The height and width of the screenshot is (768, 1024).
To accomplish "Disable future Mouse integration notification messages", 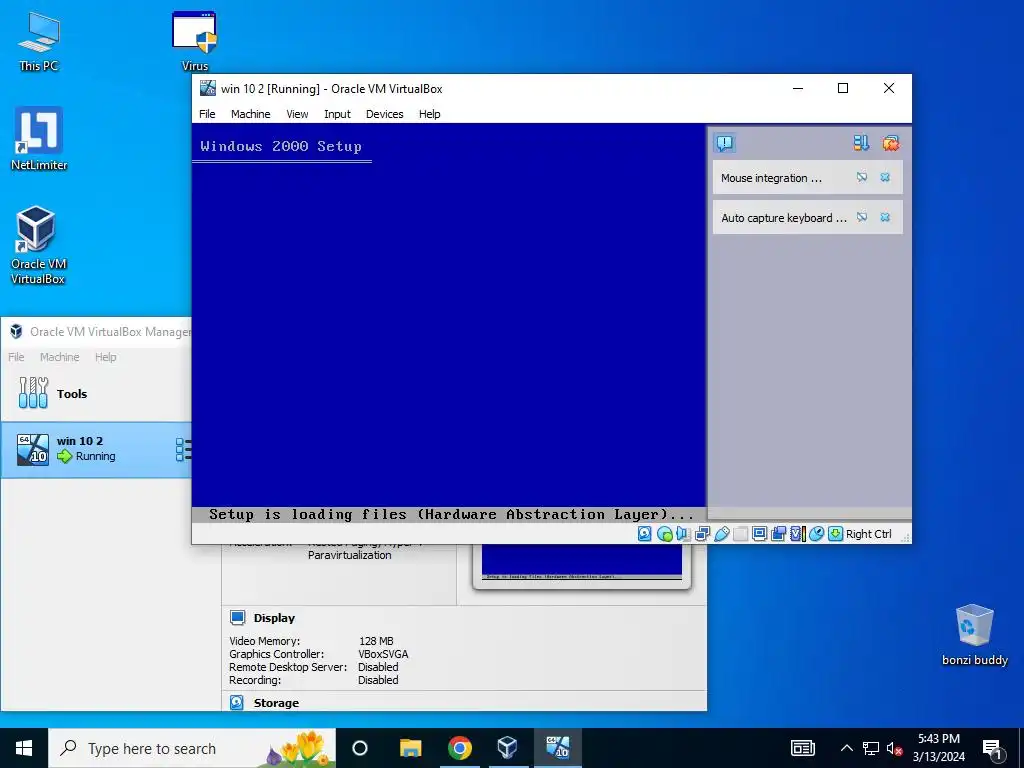I will tap(862, 177).
